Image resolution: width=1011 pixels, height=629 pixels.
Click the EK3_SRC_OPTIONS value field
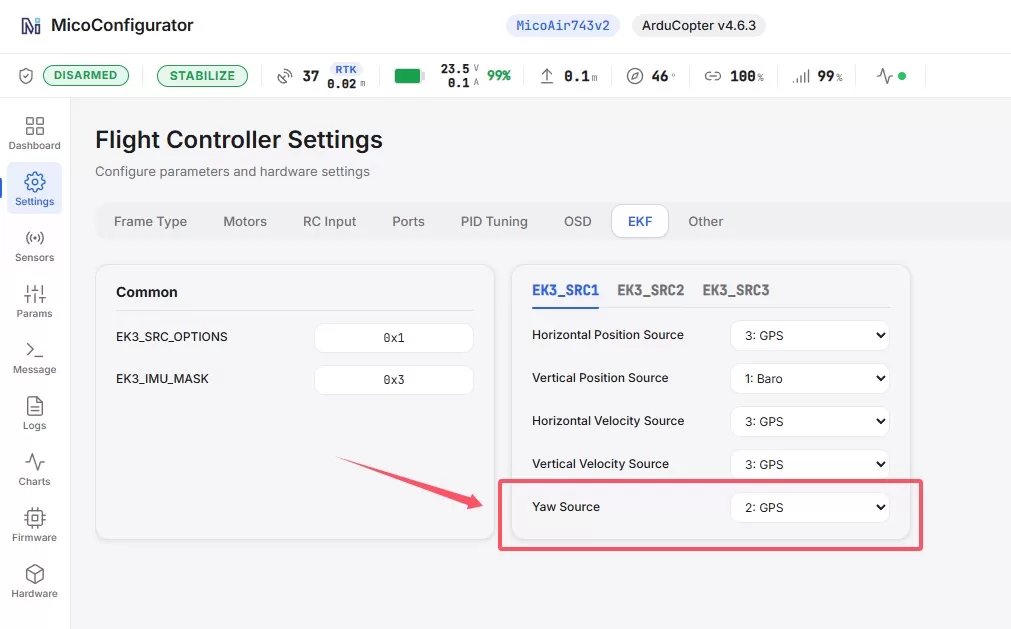[394, 338]
